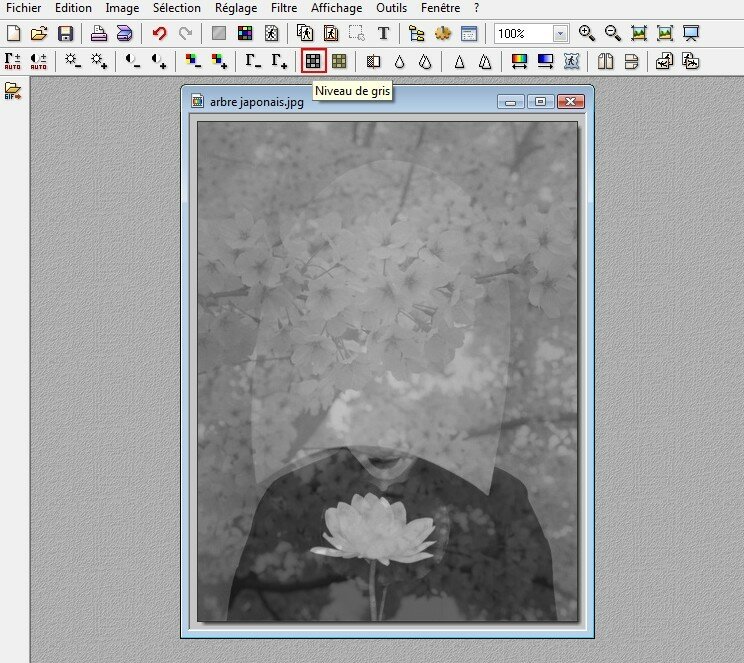
Task: Click the arbre japonais.jpg window title
Action: [x=257, y=102]
